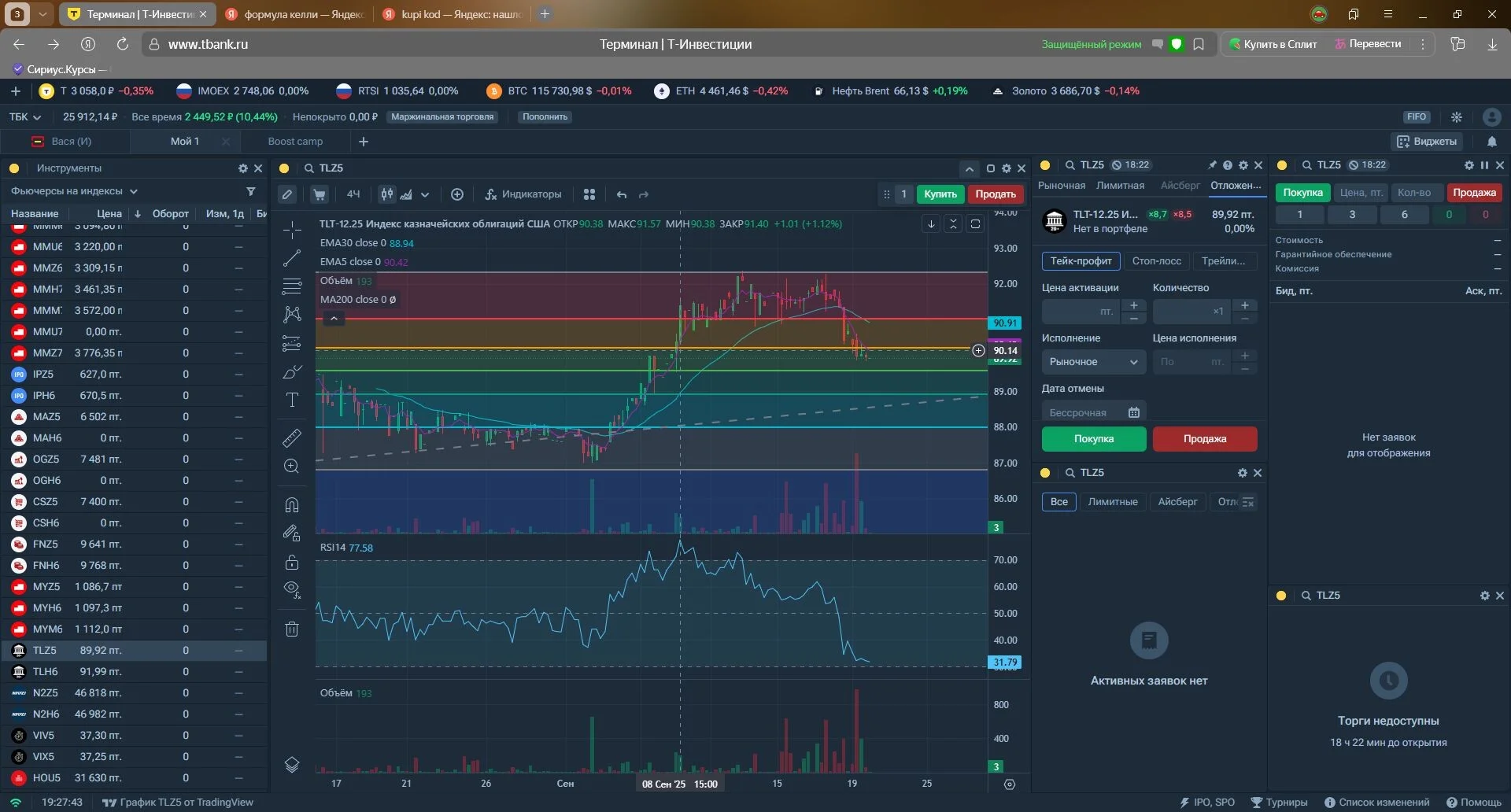Open the 4Ч timeframe selector

[x=353, y=194]
